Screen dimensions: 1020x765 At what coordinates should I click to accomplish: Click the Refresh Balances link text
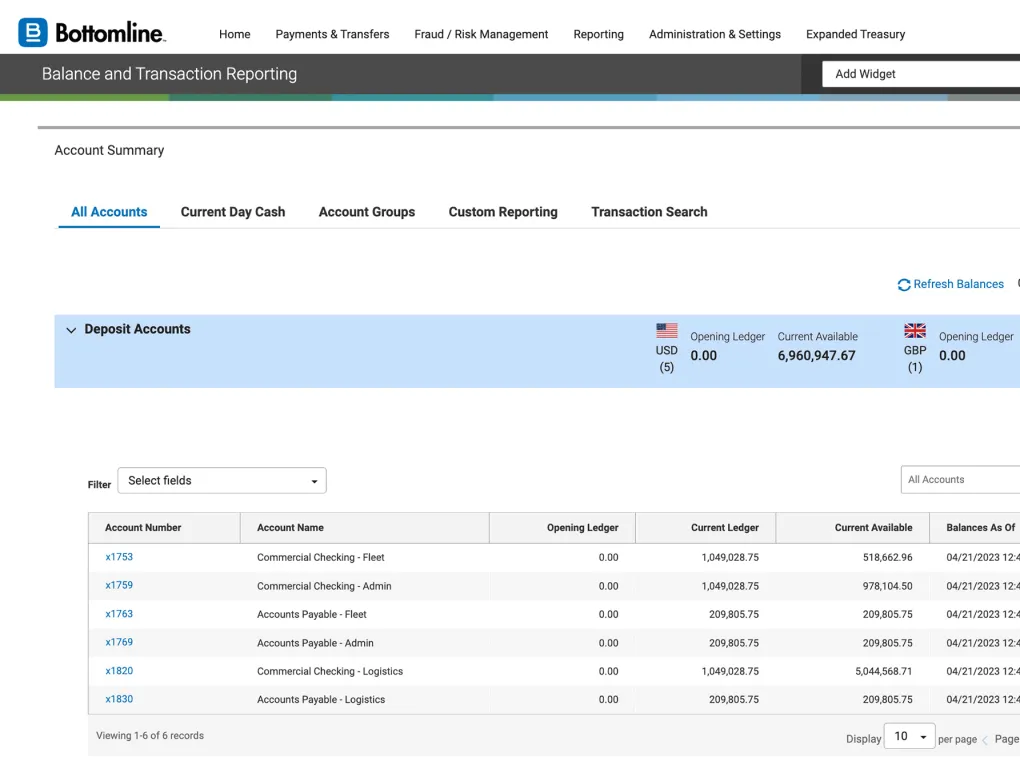tap(958, 284)
